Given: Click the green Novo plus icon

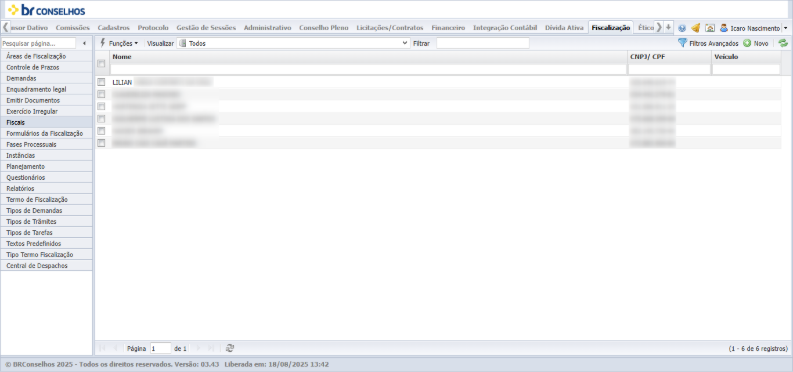Looking at the screenshot, I should point(747,43).
